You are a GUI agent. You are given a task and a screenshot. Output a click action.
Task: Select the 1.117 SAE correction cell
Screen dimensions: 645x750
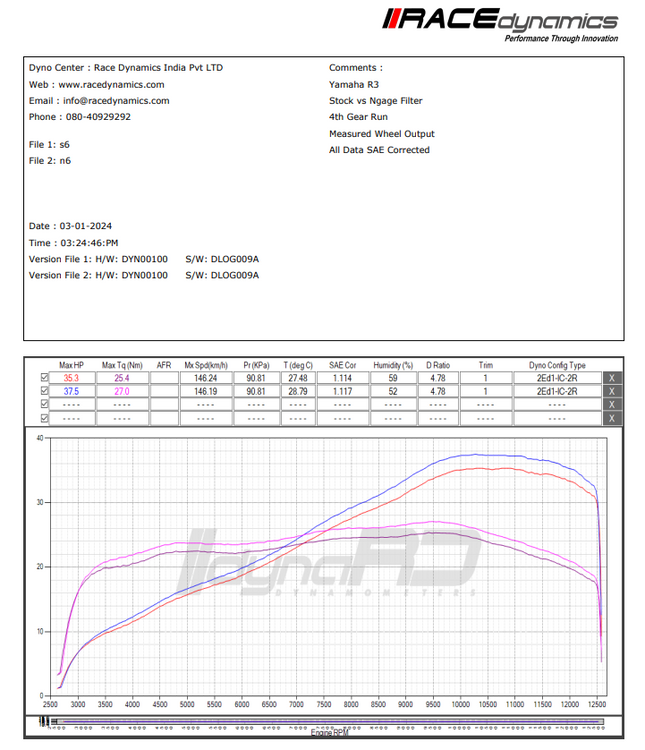click(x=343, y=391)
